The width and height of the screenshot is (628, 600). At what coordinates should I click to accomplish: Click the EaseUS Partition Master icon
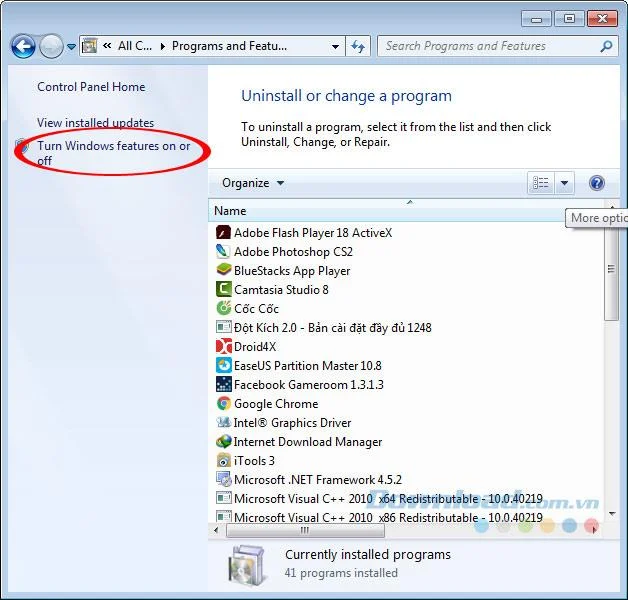223,365
